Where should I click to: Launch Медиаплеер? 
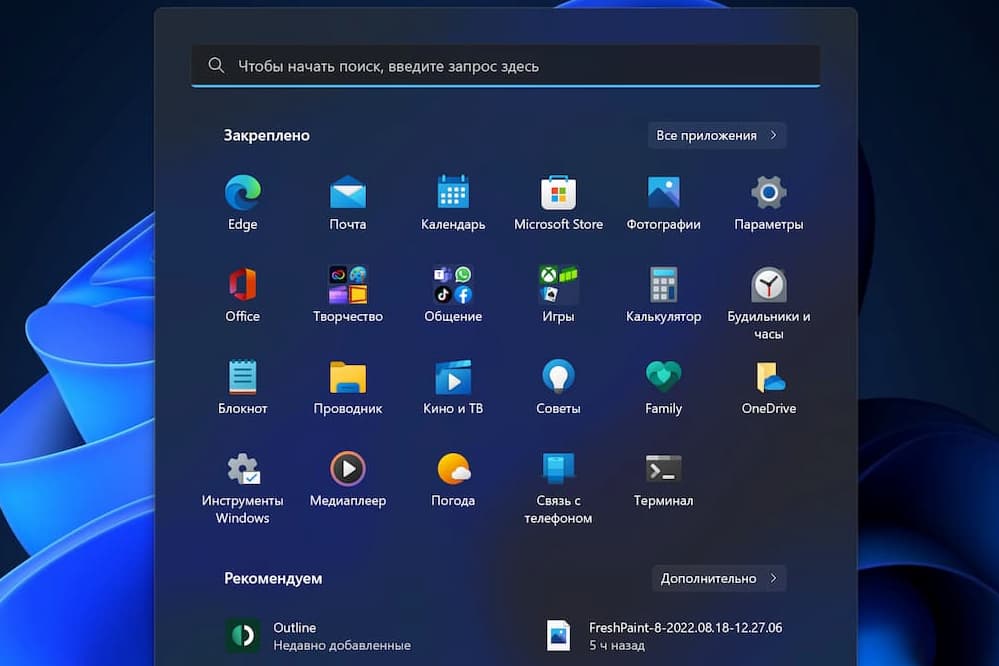tap(348, 479)
